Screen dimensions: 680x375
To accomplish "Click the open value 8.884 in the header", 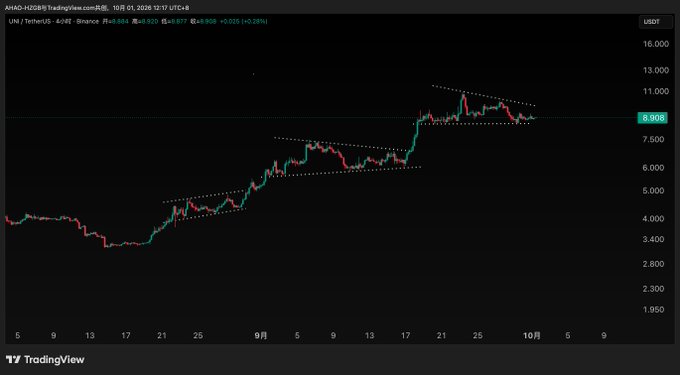I will click(120, 21).
